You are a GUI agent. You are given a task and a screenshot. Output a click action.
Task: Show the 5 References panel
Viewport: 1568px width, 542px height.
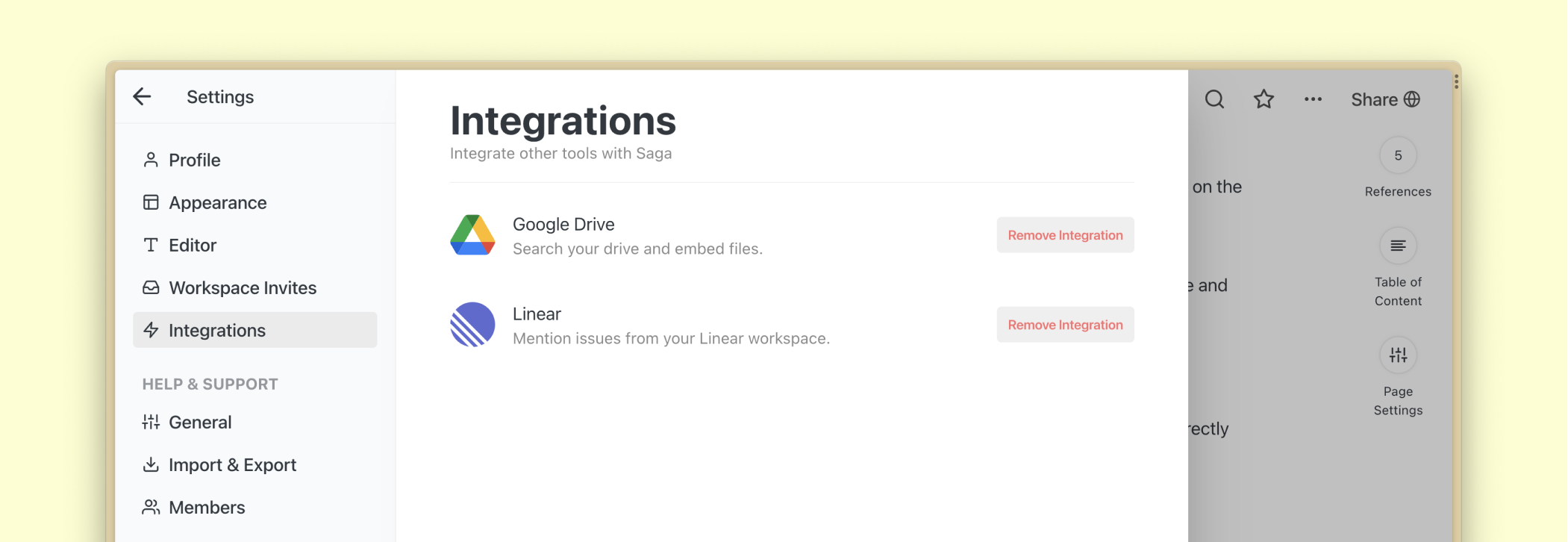tap(1398, 156)
